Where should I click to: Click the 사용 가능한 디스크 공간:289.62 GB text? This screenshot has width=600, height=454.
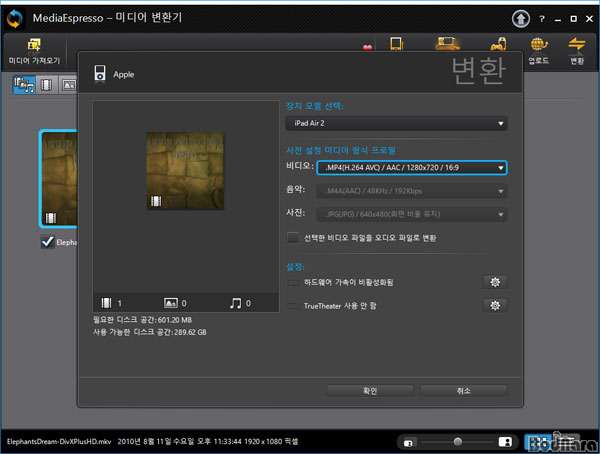[150, 332]
